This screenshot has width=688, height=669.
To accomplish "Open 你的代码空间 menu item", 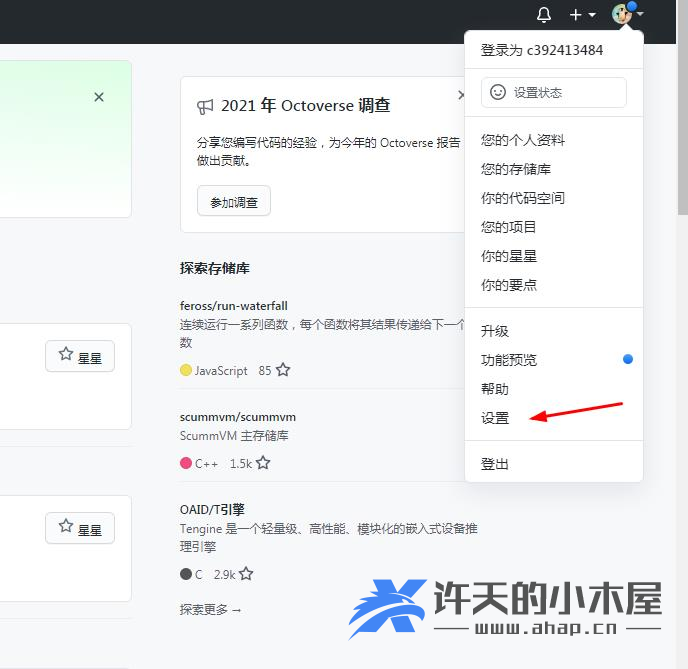I will pos(523,198).
